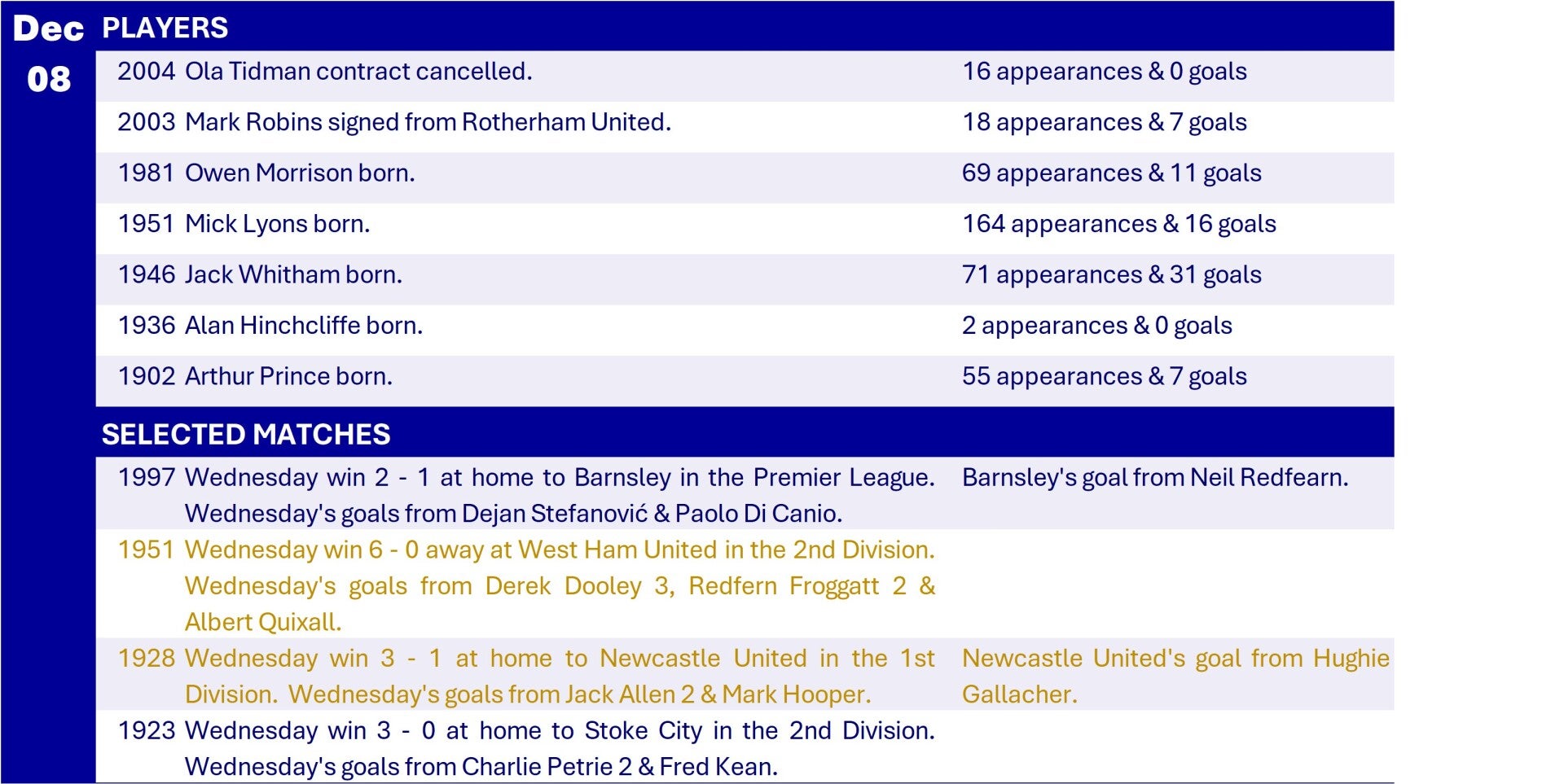Image resolution: width=1564 pixels, height=784 pixels.
Task: Click the 71 appearances & 31 goals text
Action: tap(1111, 275)
